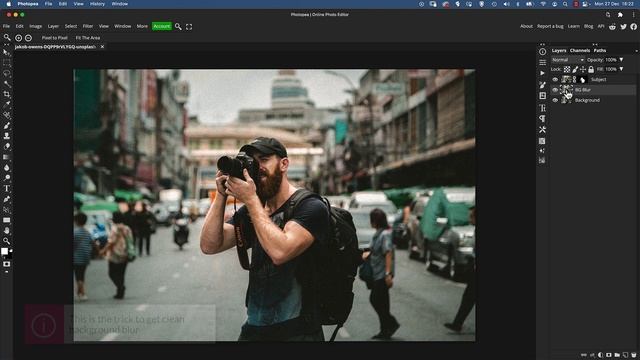The width and height of the screenshot is (640, 360).
Task: Click the Pixel to Pixel button
Action: point(55,38)
